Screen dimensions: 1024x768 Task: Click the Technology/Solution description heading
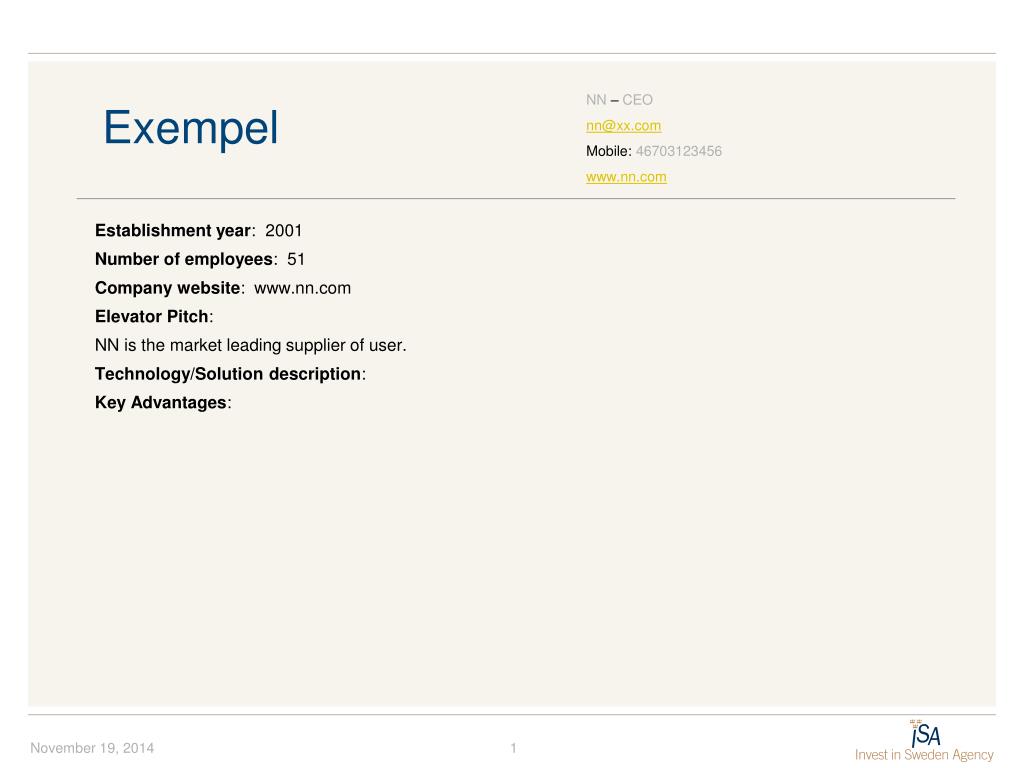228,374
